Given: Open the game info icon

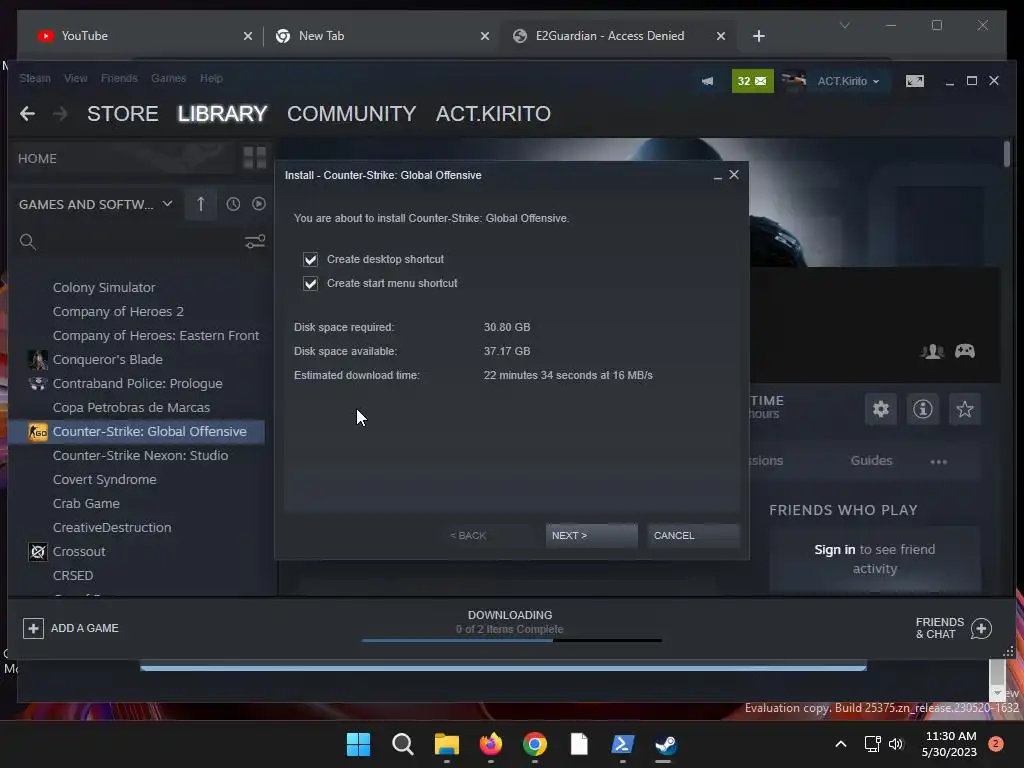Looking at the screenshot, I should 922,409.
